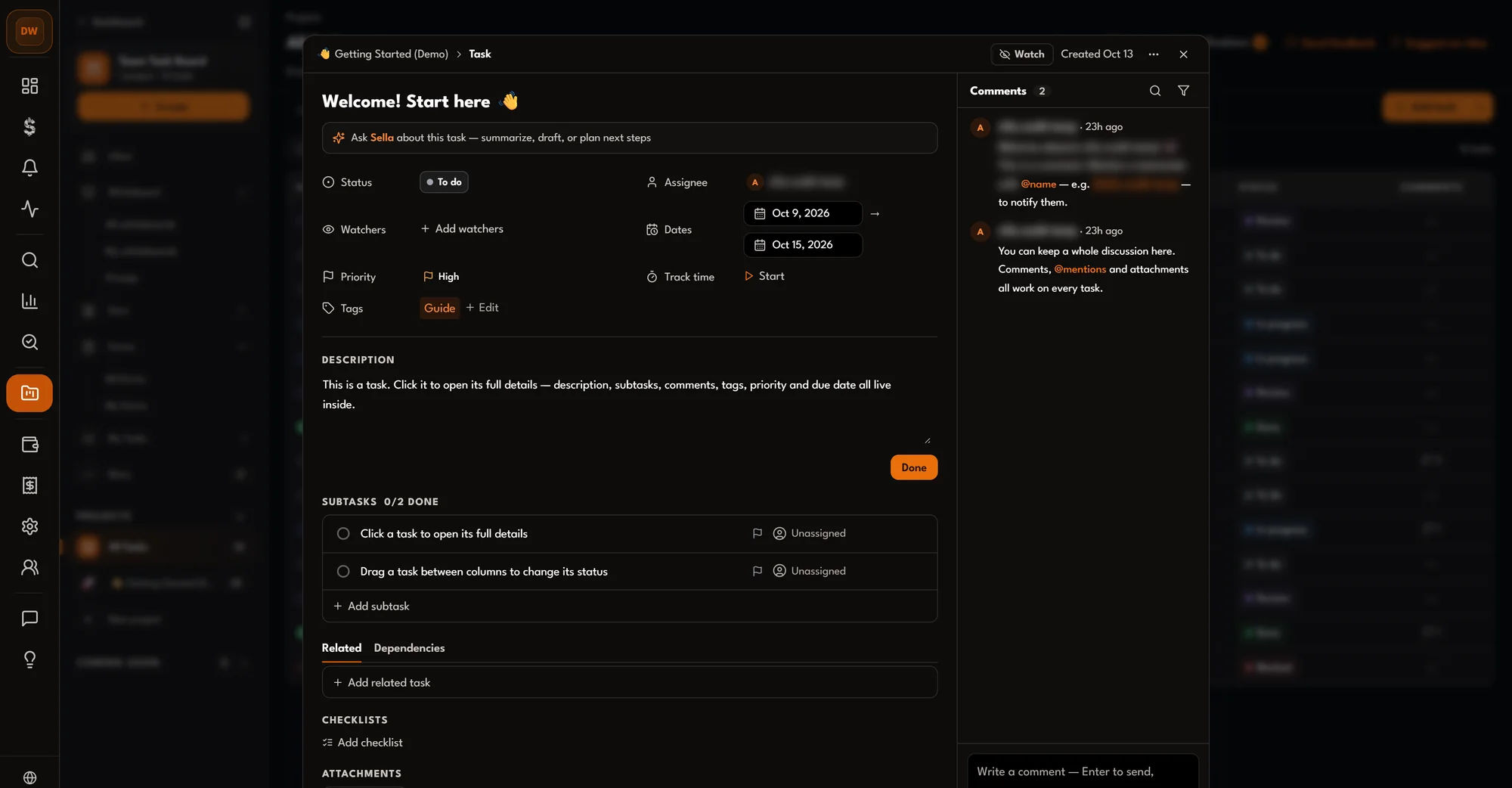This screenshot has width=1512, height=788.
Task: Click the Ask Sella prompt field
Action: click(x=630, y=138)
